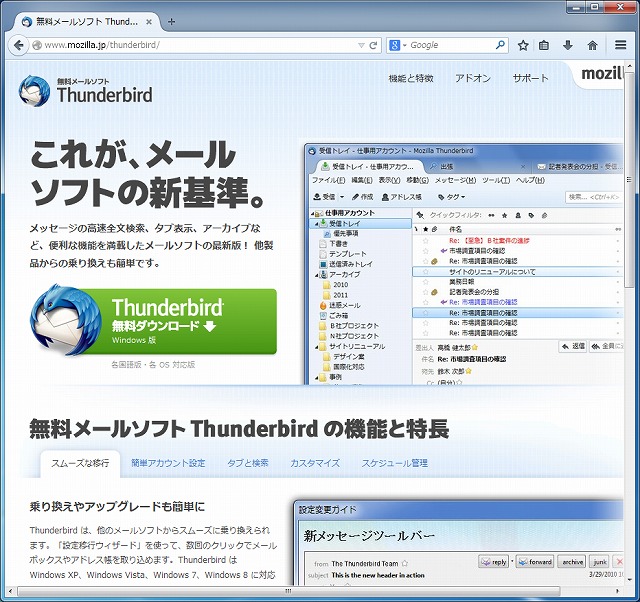Click the Thunderbird window screenshot image
Image resolution: width=640 pixels, height=602 pixels.
click(x=464, y=264)
